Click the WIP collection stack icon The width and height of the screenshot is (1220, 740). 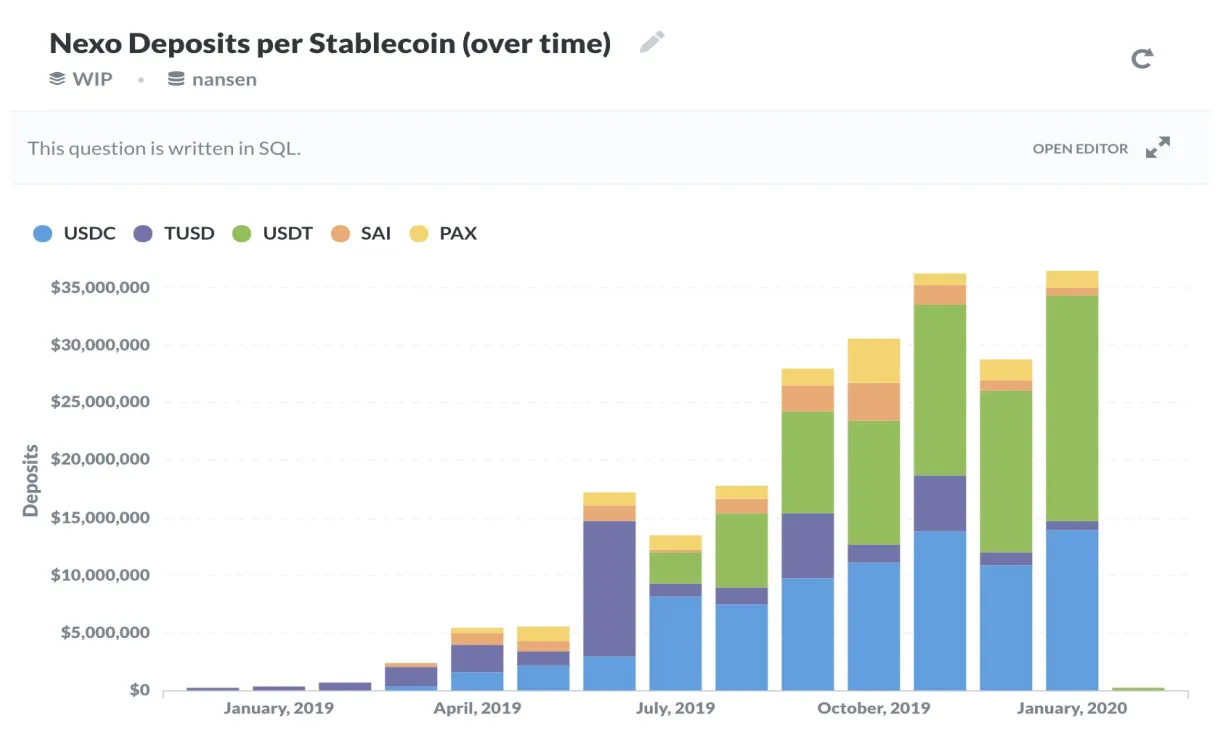click(x=58, y=79)
